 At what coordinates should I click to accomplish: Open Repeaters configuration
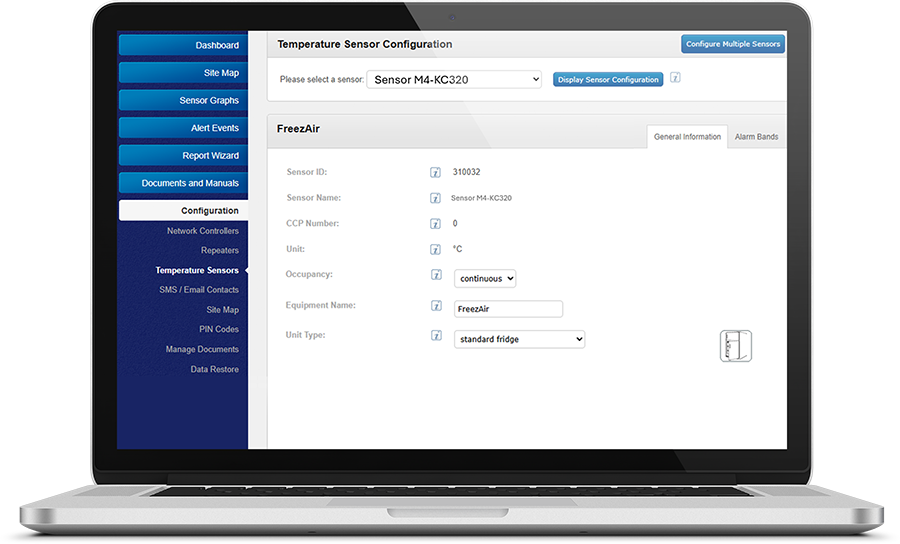pos(220,250)
